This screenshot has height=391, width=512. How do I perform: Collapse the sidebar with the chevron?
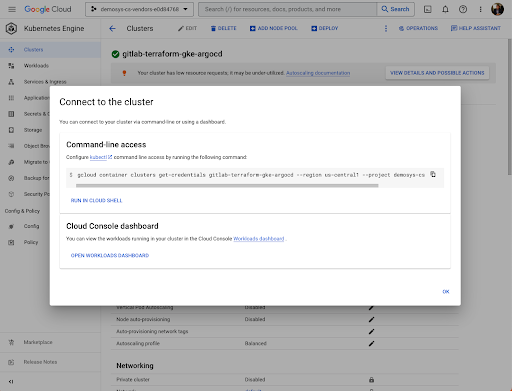(11, 382)
